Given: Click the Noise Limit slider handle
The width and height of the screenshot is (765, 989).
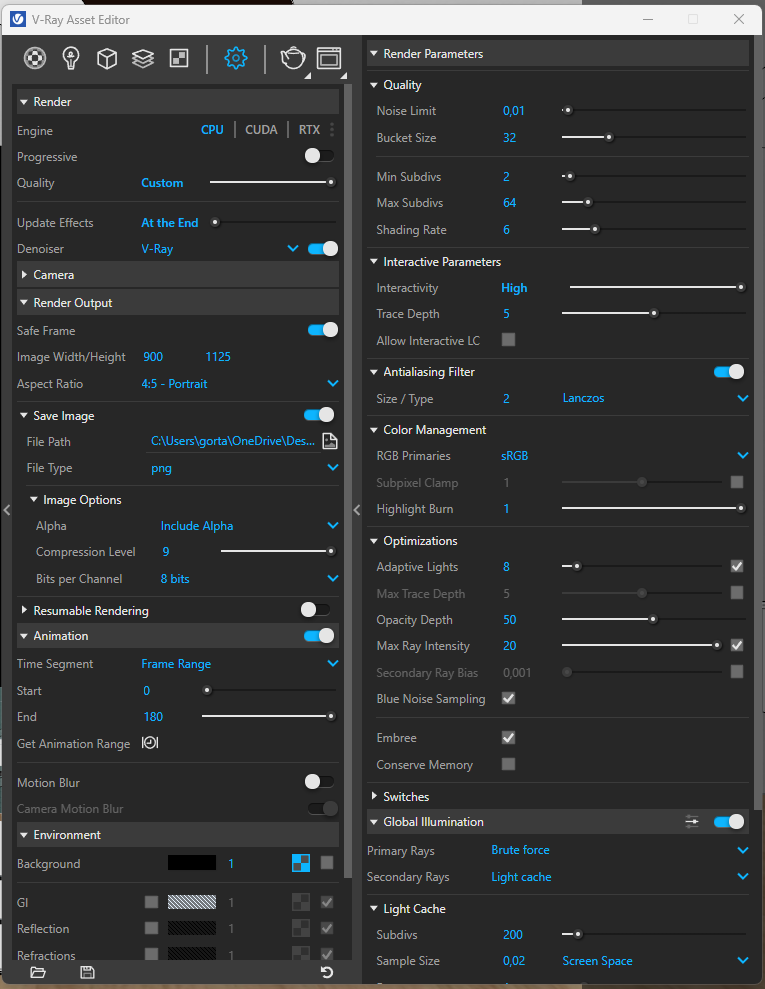Looking at the screenshot, I should [568, 110].
